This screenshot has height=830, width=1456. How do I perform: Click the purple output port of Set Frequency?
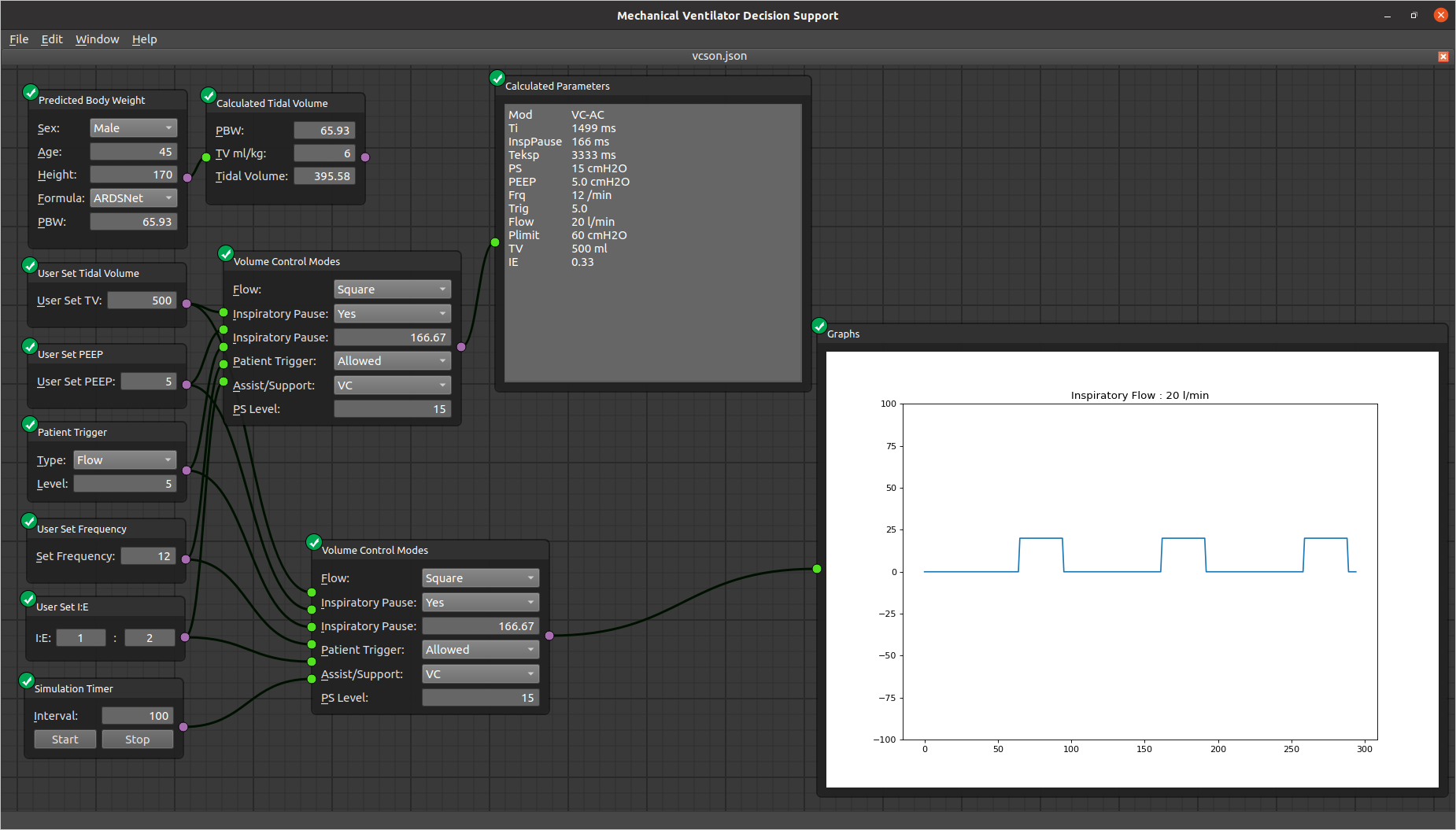pos(186,559)
